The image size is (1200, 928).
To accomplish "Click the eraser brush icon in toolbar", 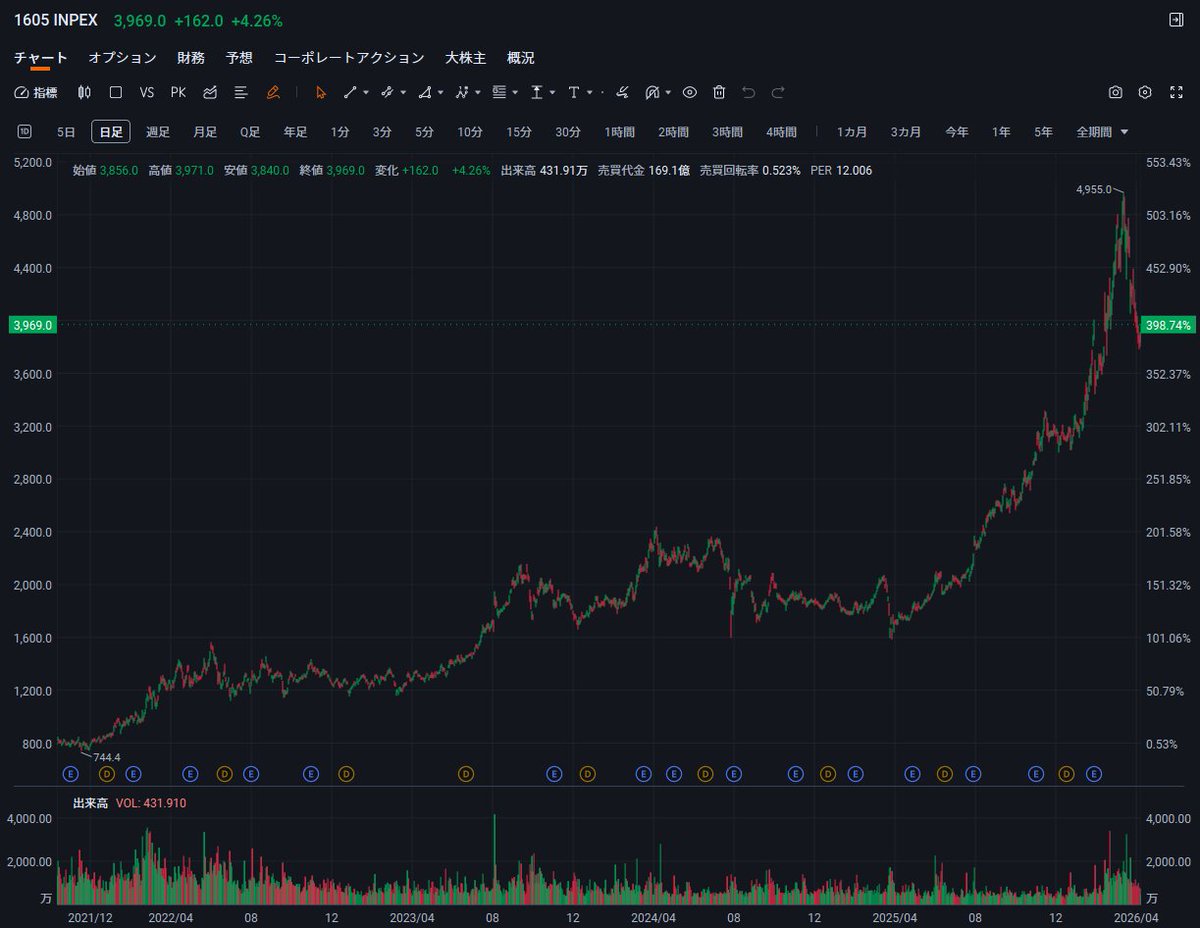I will 622,92.
